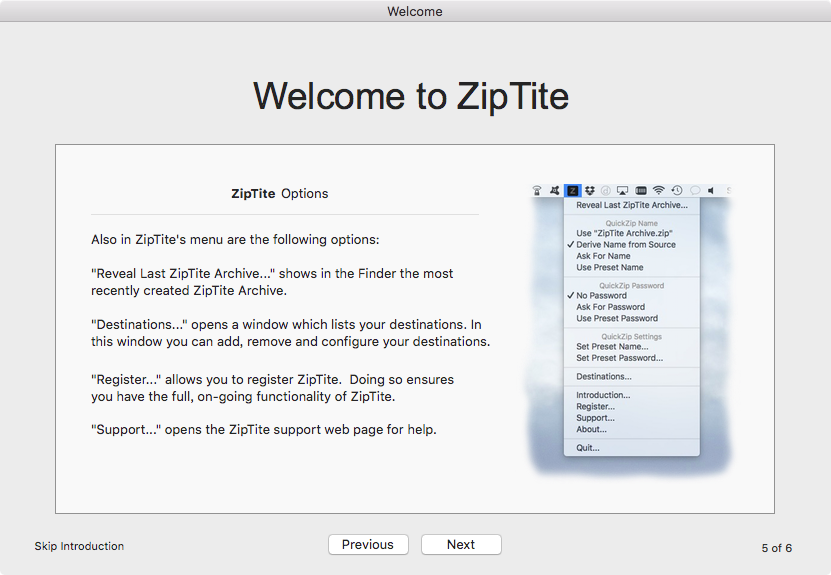
Task: Click sentence '"Support..." opens the ZipTite support web page'
Action: 264,429
